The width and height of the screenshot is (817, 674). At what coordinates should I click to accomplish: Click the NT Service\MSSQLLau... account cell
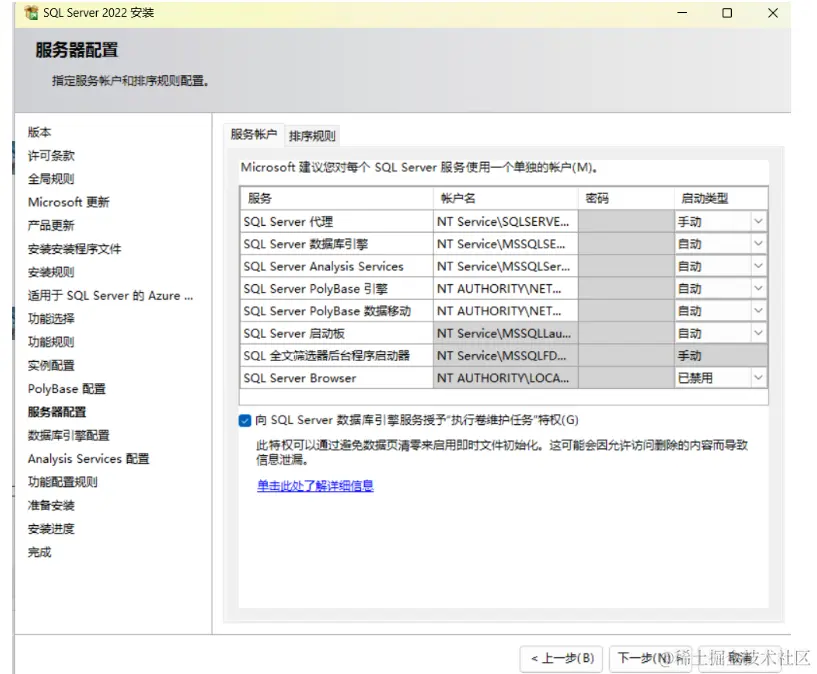505,333
